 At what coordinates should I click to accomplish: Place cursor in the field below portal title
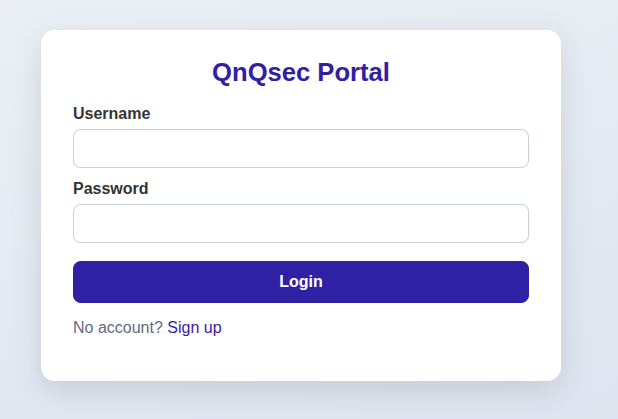click(x=300, y=148)
